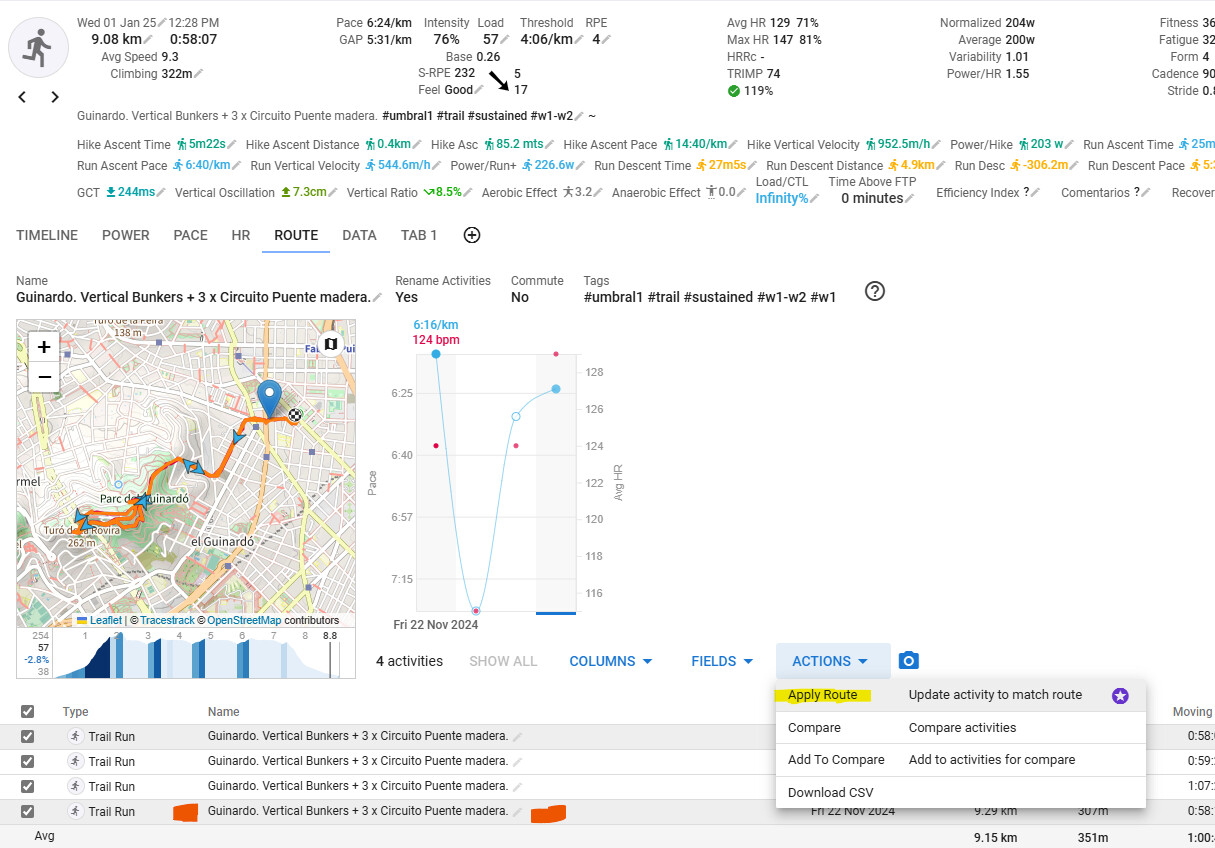Uncheck the row with 1:07 moving time
The image size is (1215, 848).
[27, 787]
